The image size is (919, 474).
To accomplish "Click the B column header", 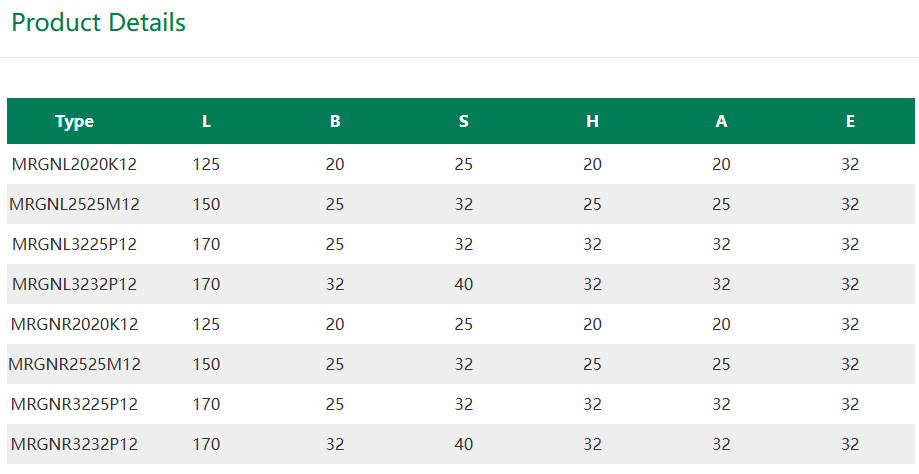I will point(335,121).
